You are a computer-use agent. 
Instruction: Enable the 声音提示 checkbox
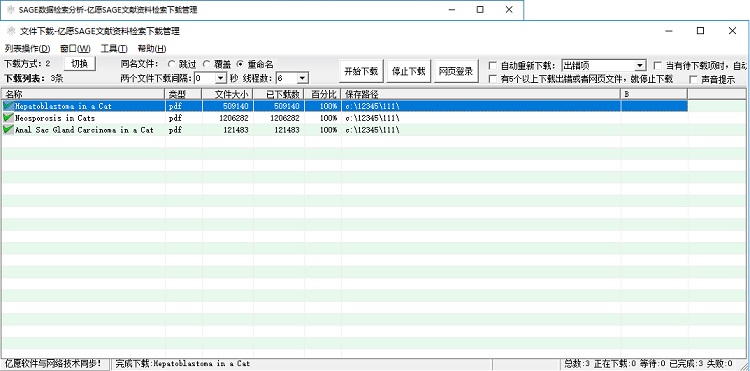pos(694,80)
